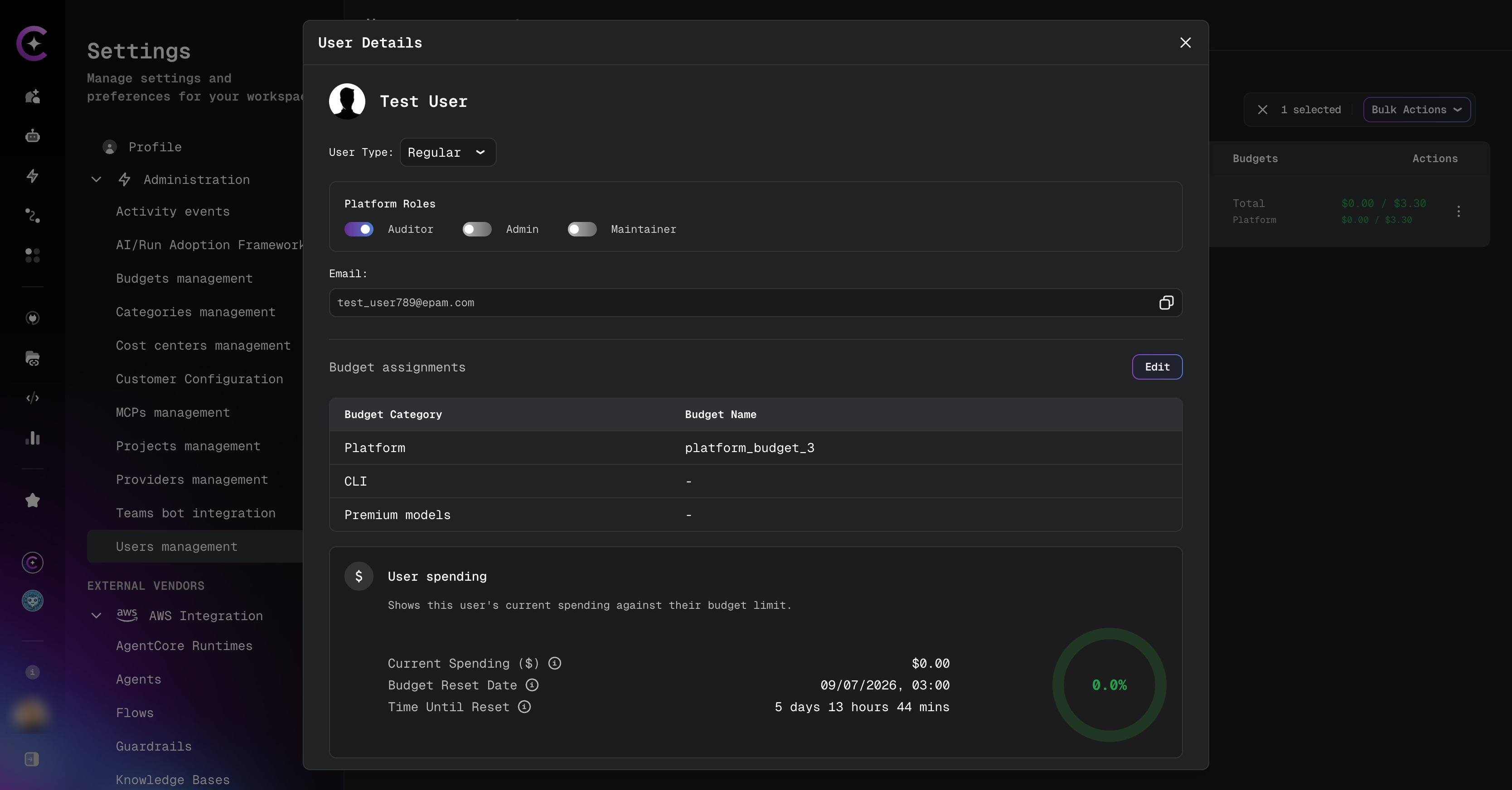Click the star favorites icon in the sidebar
Image resolution: width=1512 pixels, height=790 pixels.
[33, 500]
